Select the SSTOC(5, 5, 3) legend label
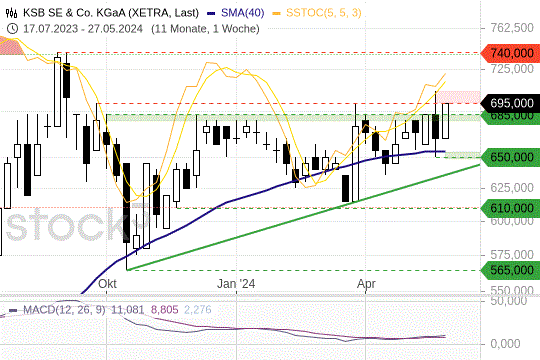540x360 pixels. tap(324, 13)
